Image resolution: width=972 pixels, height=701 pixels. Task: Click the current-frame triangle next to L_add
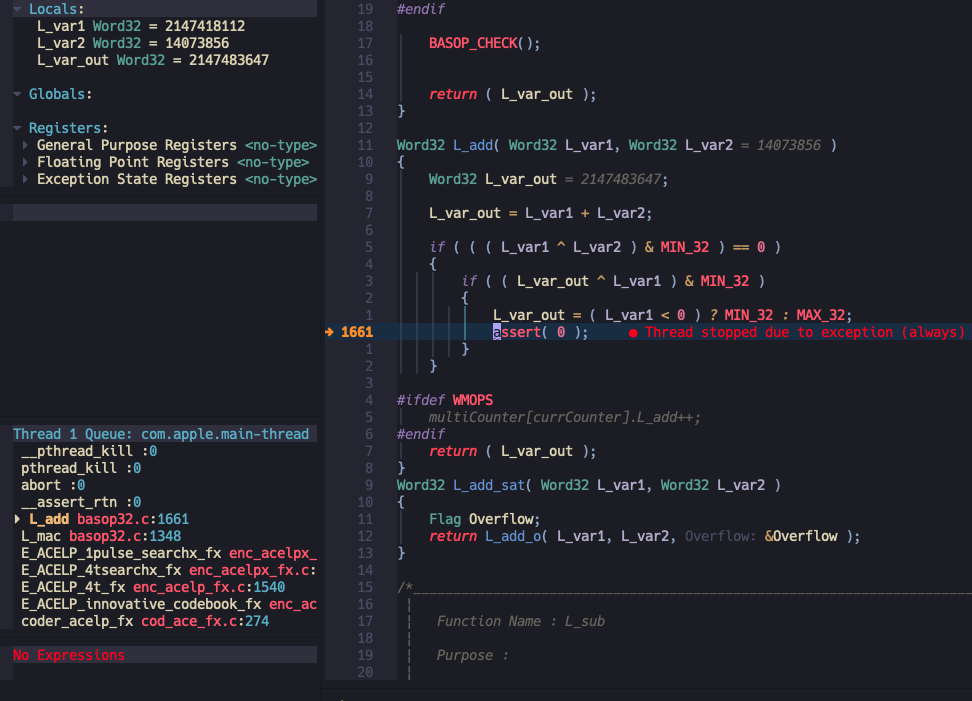(17, 519)
